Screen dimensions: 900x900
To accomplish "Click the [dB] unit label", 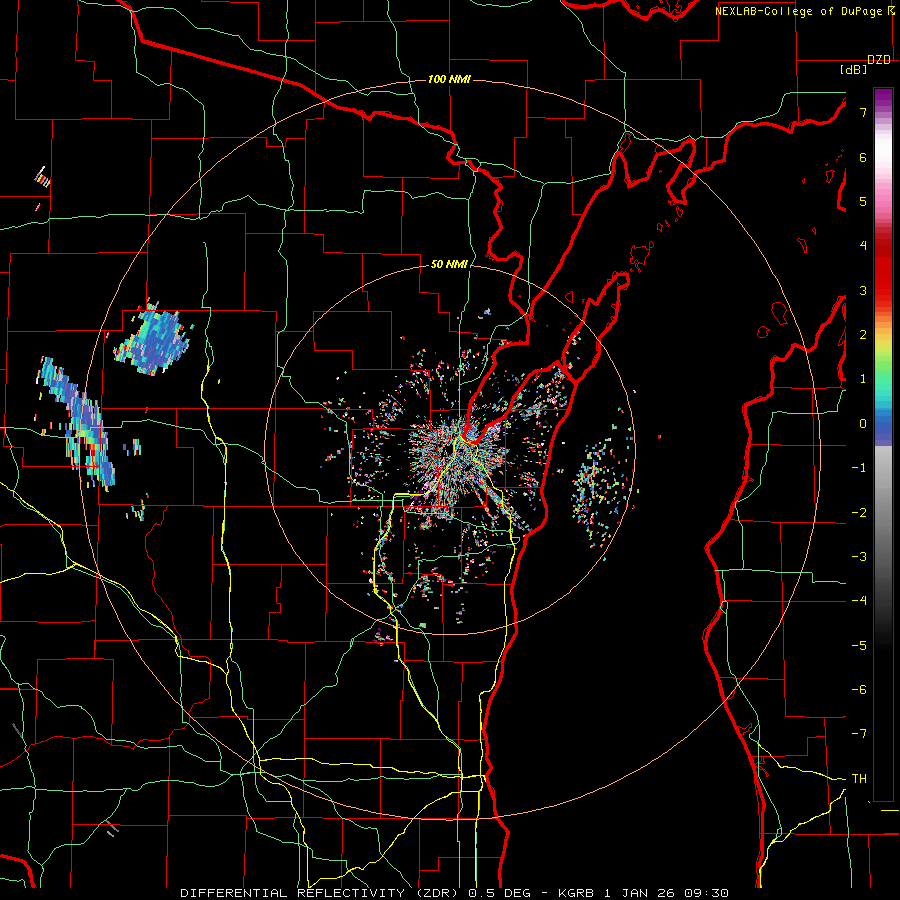I will (x=854, y=70).
